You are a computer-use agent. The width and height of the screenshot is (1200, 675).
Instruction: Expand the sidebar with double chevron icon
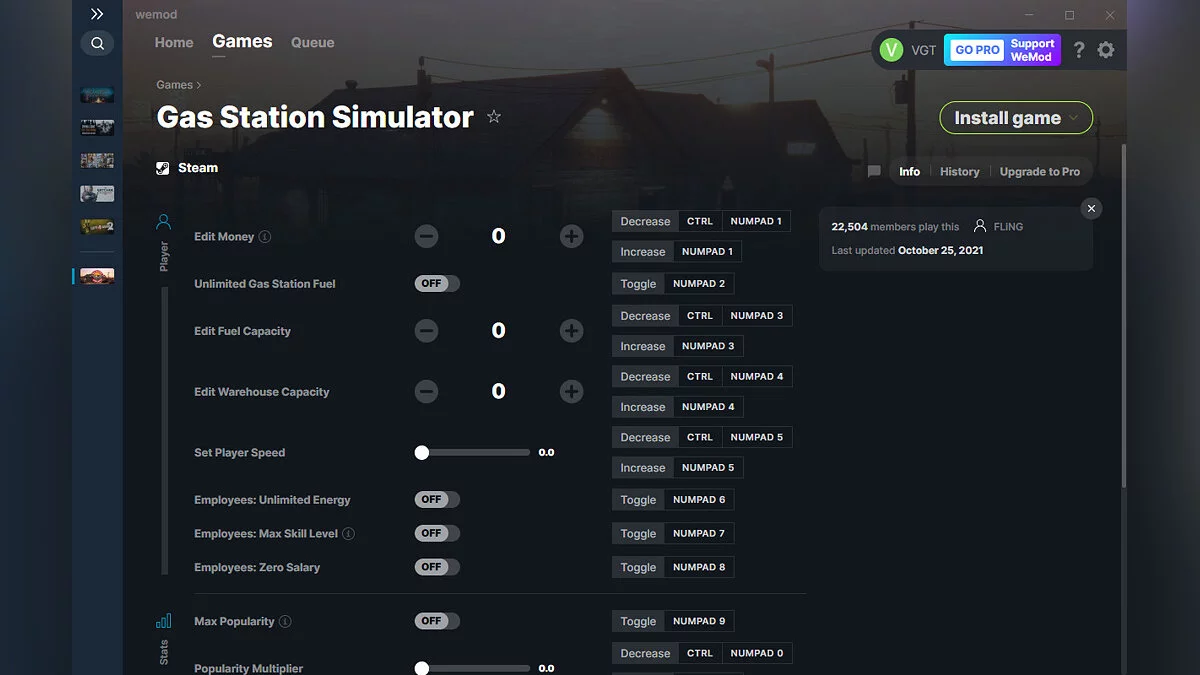coord(97,14)
